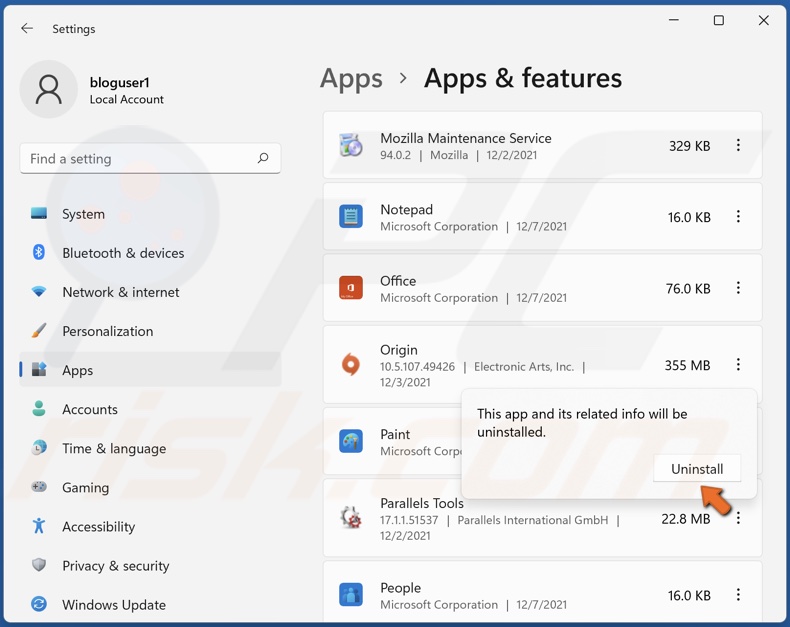Viewport: 790px width, 627px height.
Task: Click the Windows Update sync icon
Action: [x=39, y=604]
